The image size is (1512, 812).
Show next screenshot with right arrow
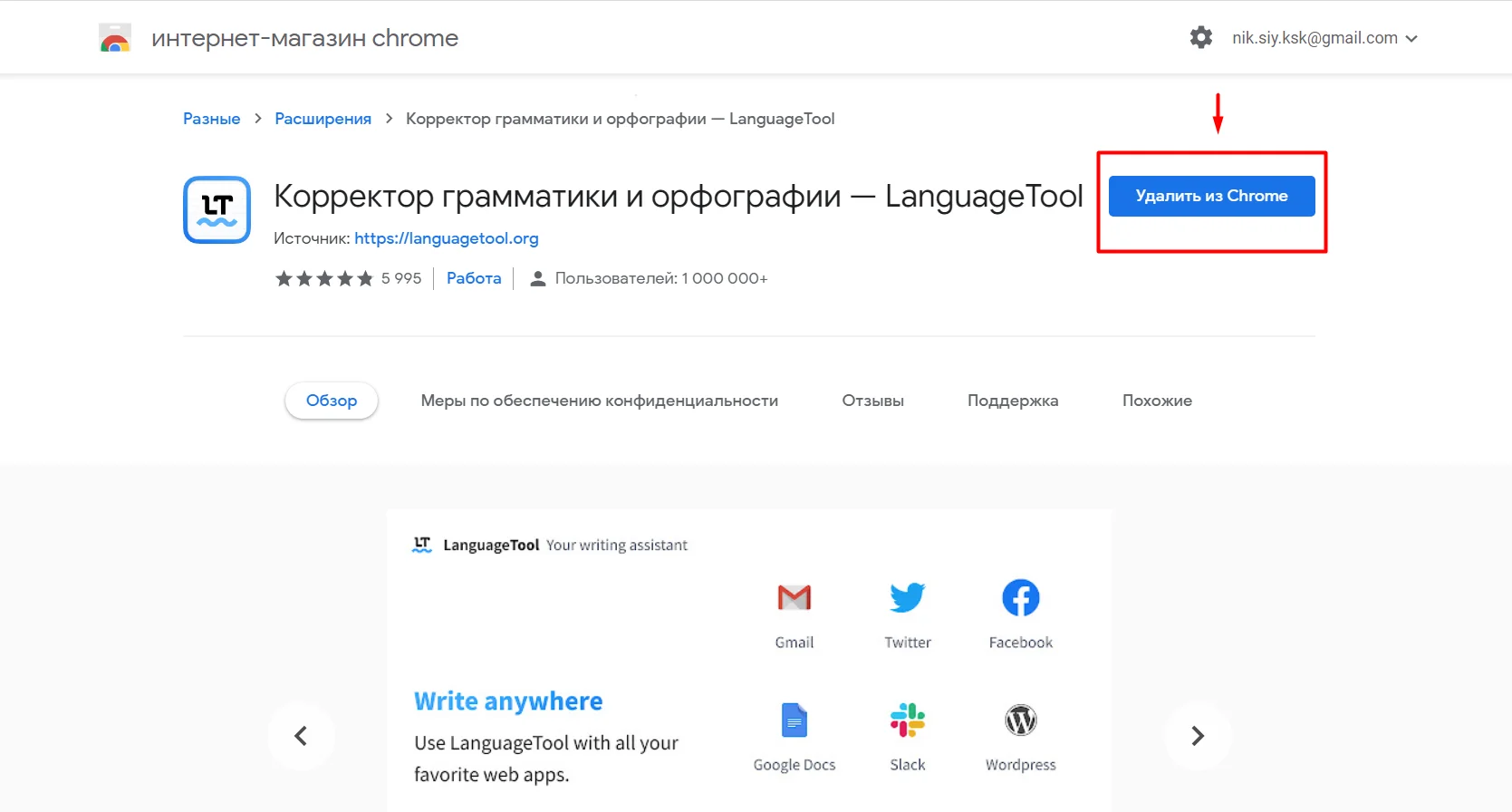[x=1198, y=736]
